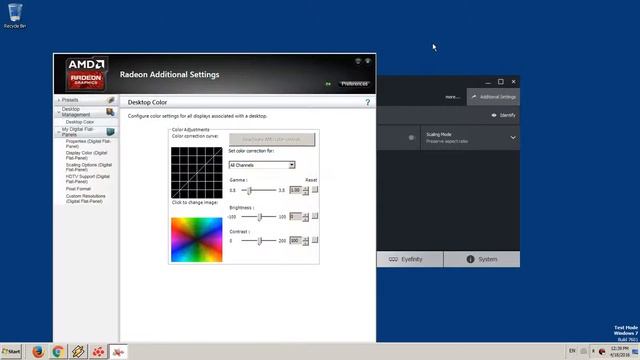Reset Brightness with its small checkbox button
This screenshot has width=640, height=360.
315,216
